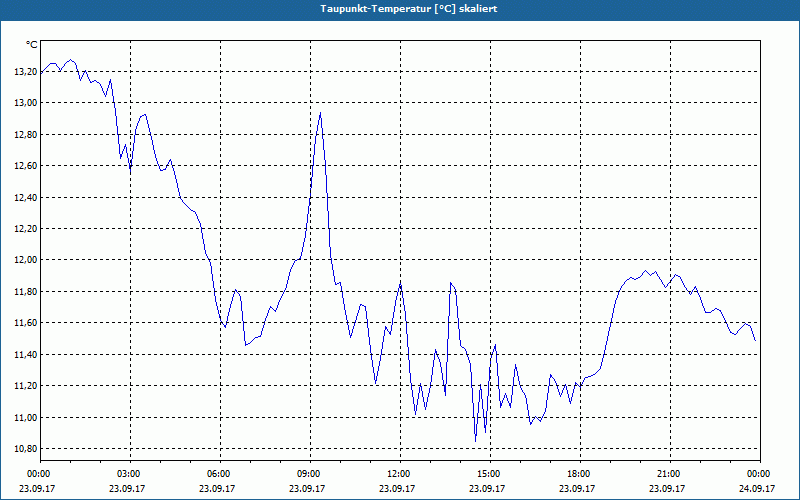Select the 13,00 y-axis value

coord(26,103)
